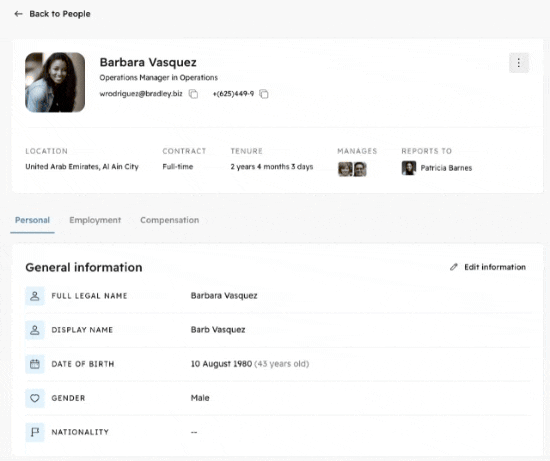
Task: Copy the phone number using the copy icon
Action: tap(264, 94)
